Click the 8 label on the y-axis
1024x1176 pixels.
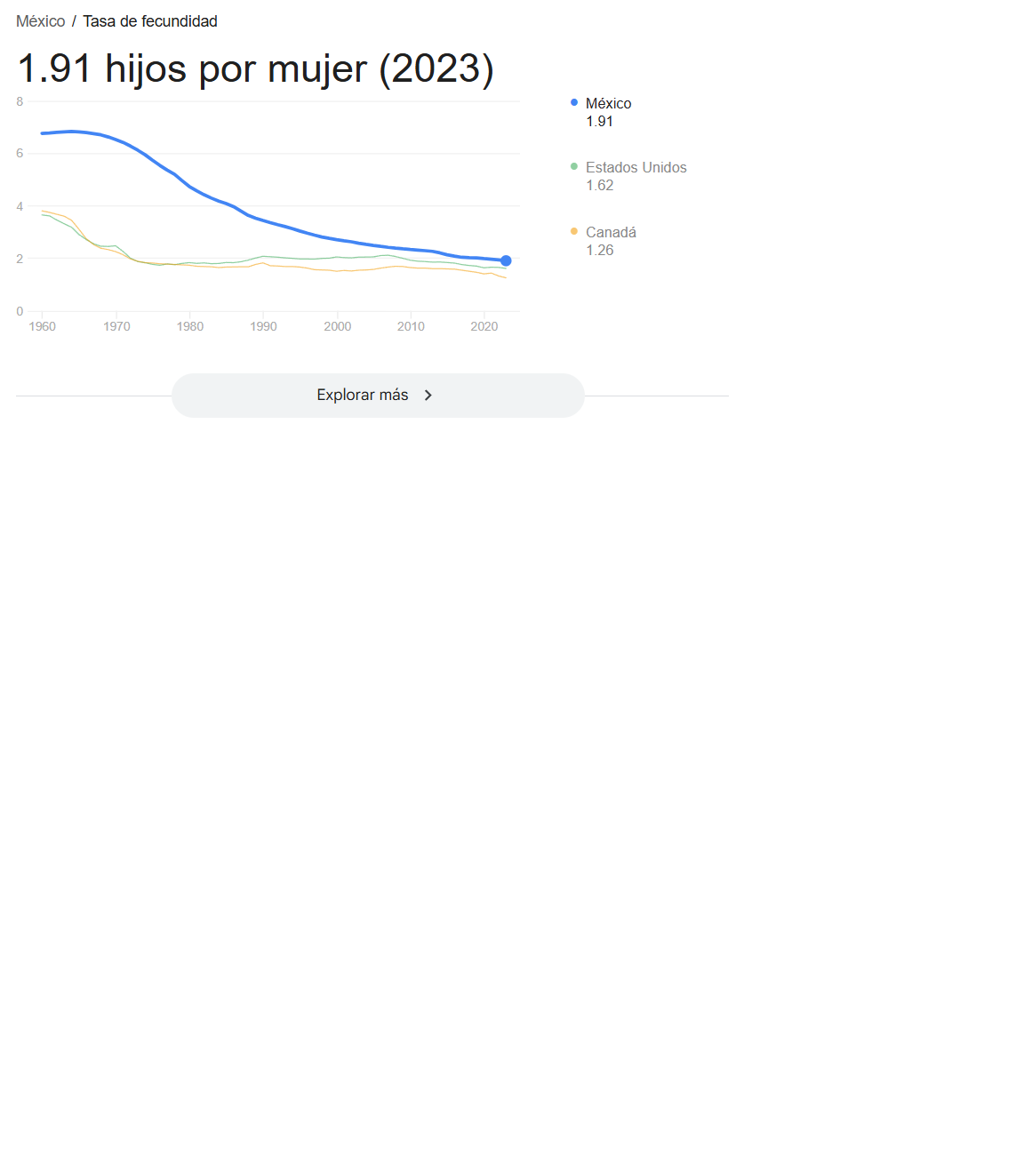tap(20, 101)
